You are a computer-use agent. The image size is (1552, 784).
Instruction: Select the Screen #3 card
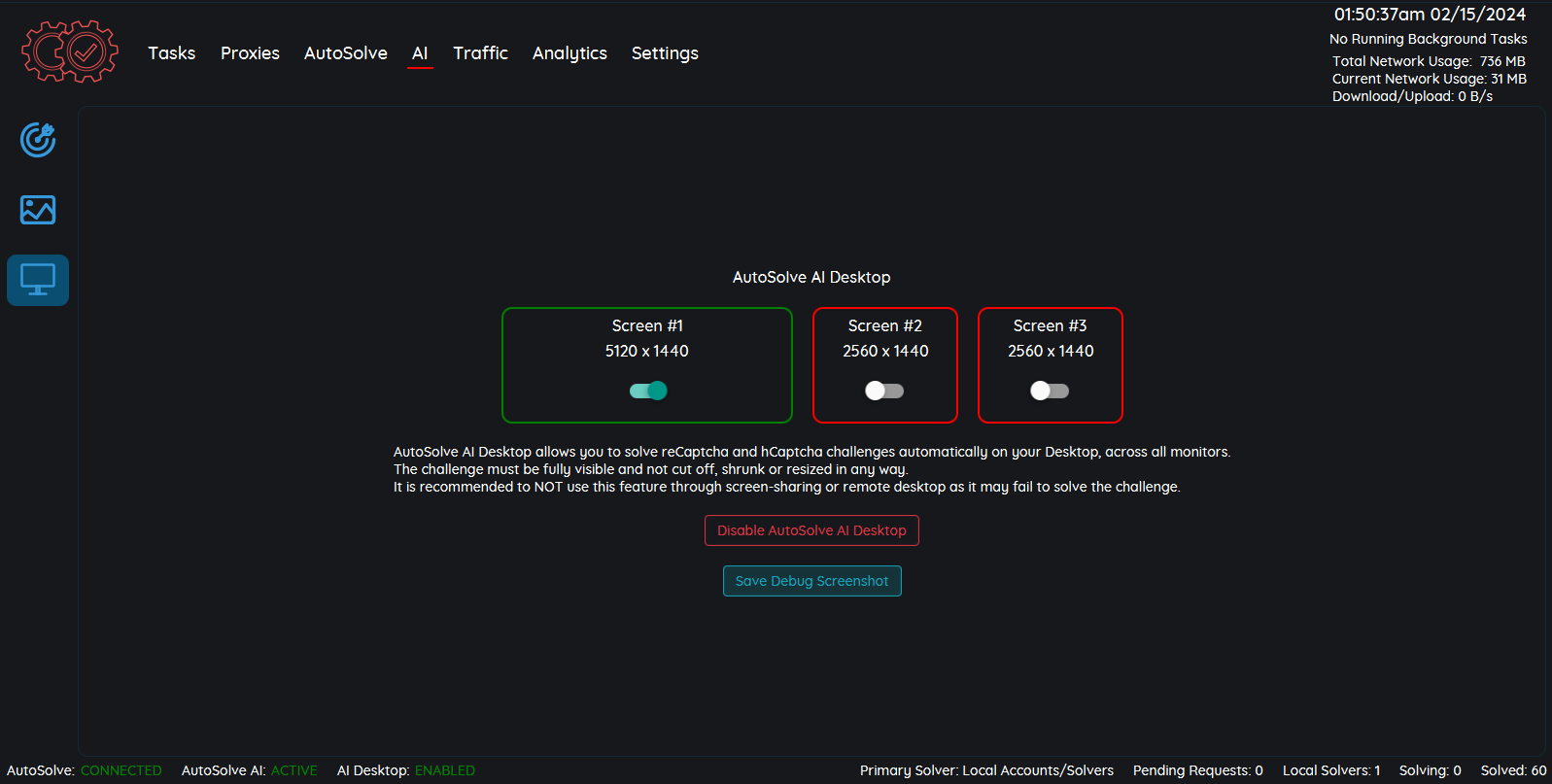(x=1051, y=365)
